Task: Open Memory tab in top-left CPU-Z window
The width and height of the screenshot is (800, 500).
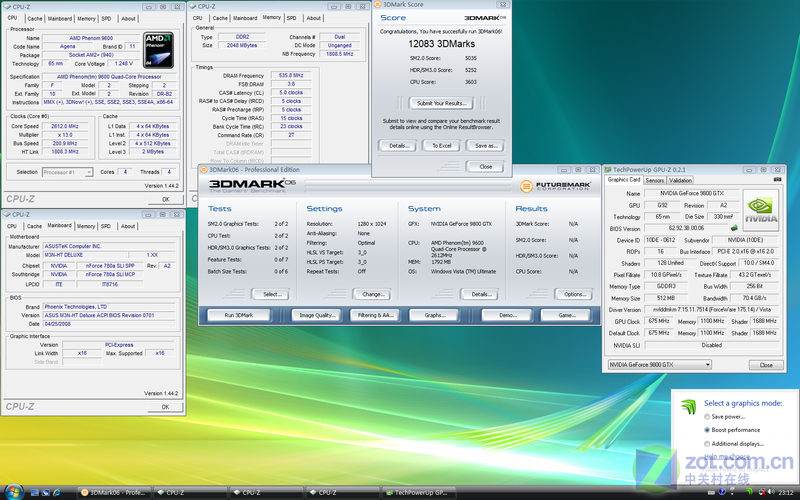Action: [86, 18]
